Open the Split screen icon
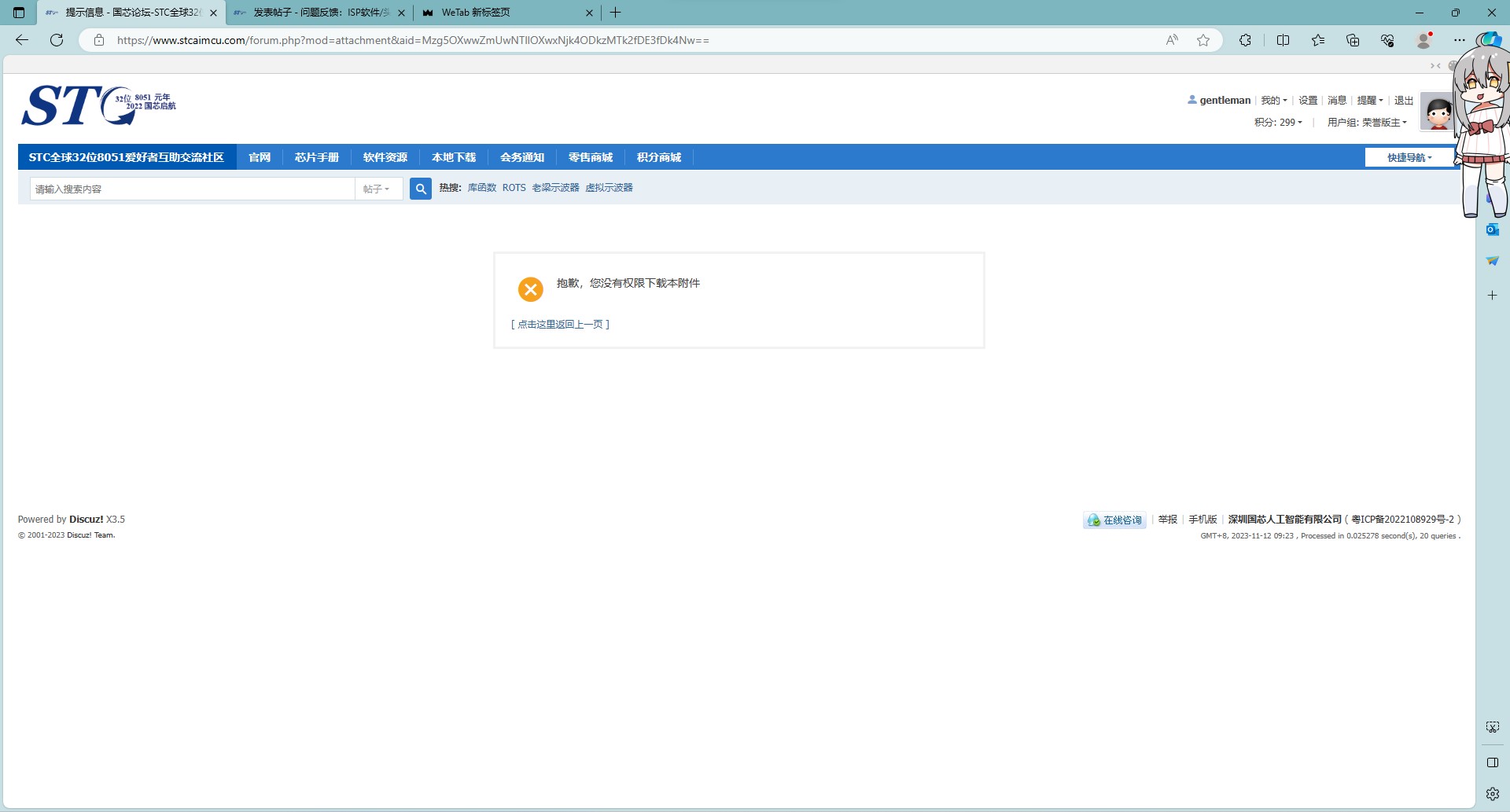 point(1283,40)
